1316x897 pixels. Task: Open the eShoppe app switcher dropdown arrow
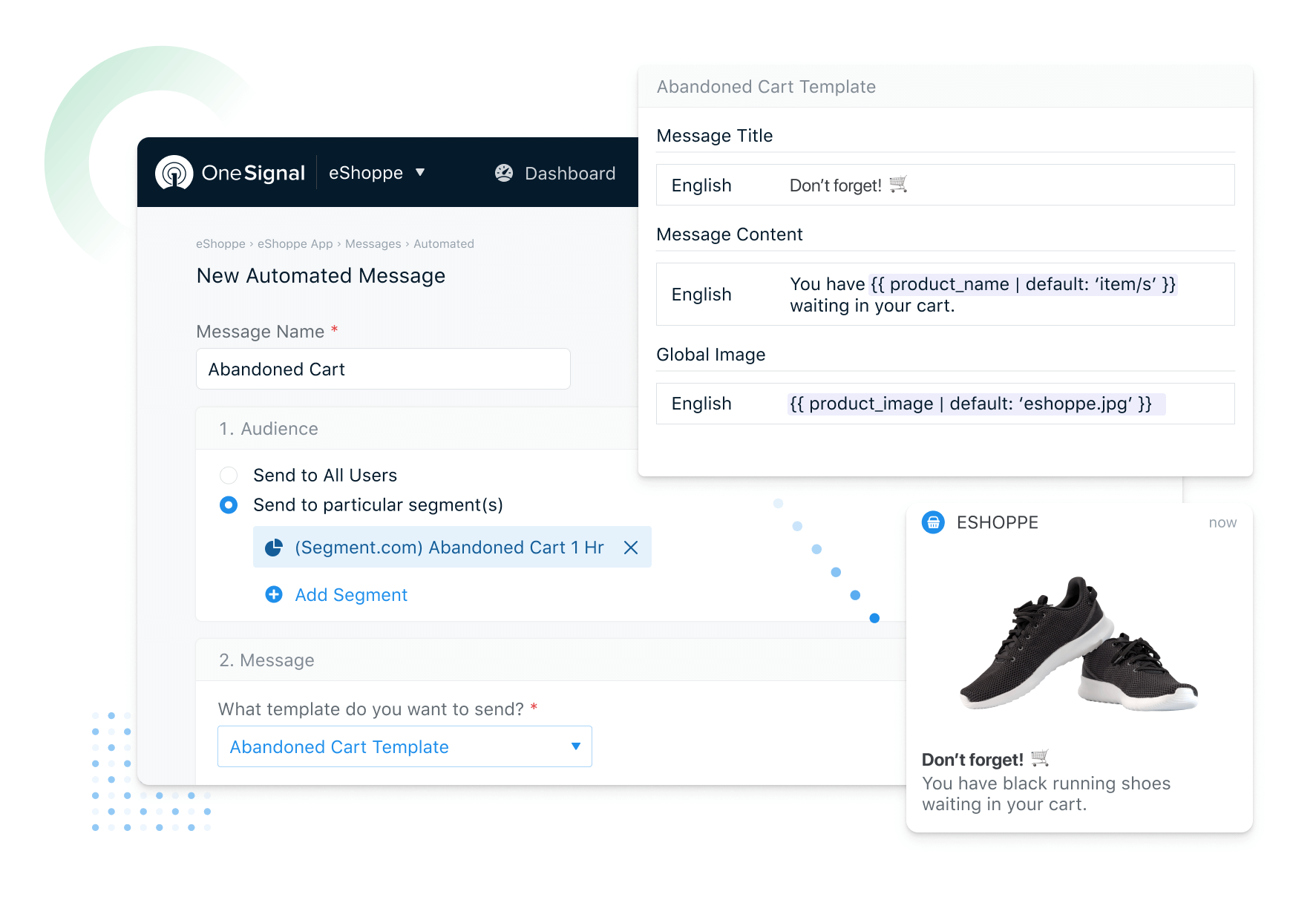(420, 172)
